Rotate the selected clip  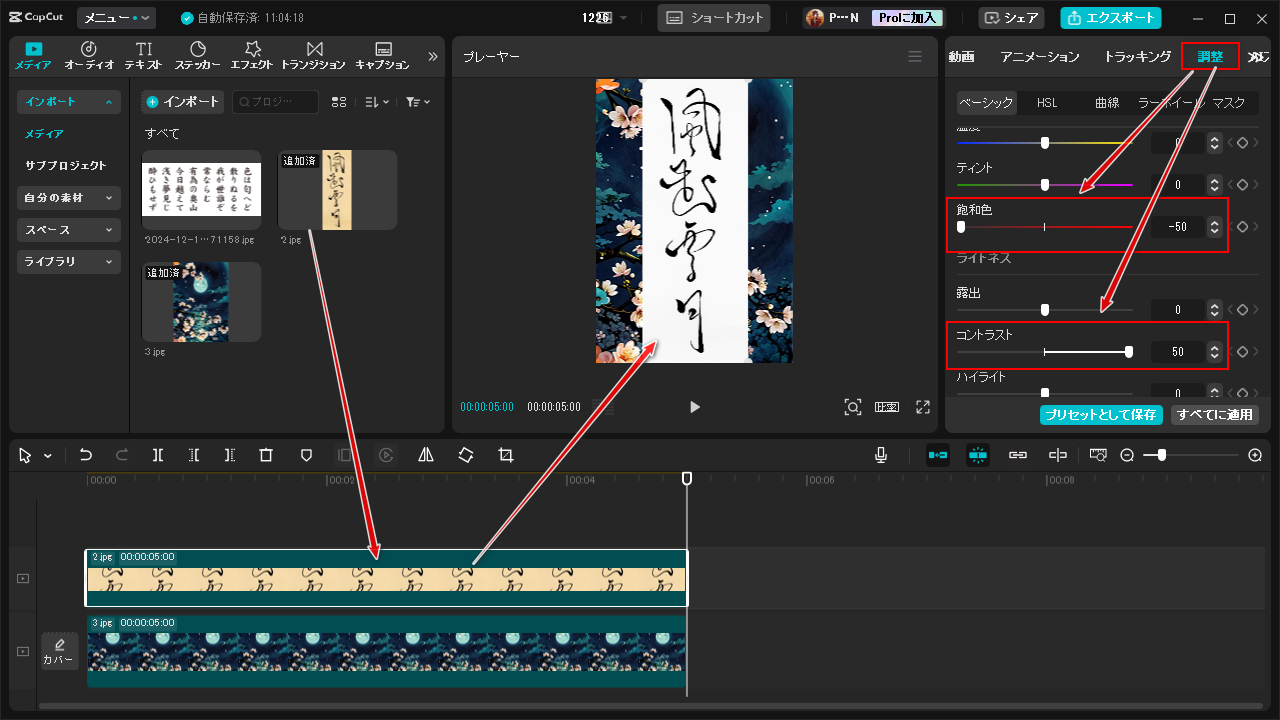point(466,455)
